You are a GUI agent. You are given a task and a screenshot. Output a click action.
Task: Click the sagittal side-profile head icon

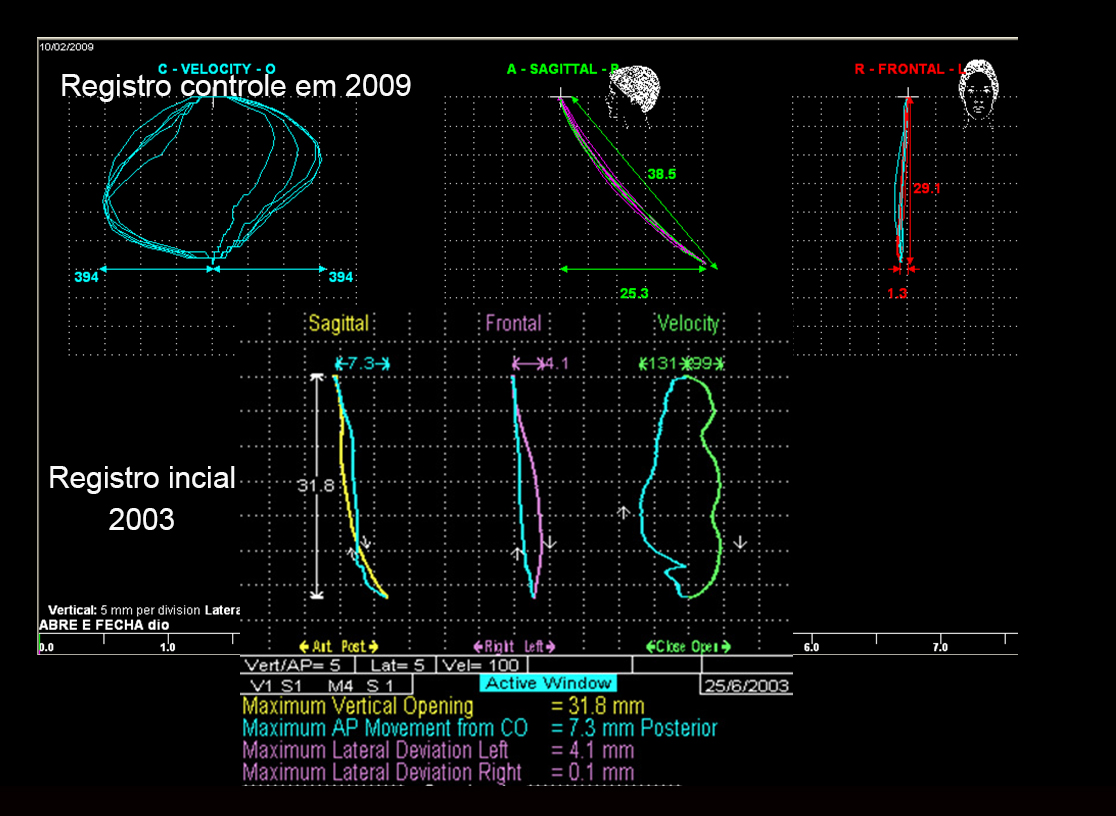tap(635, 94)
